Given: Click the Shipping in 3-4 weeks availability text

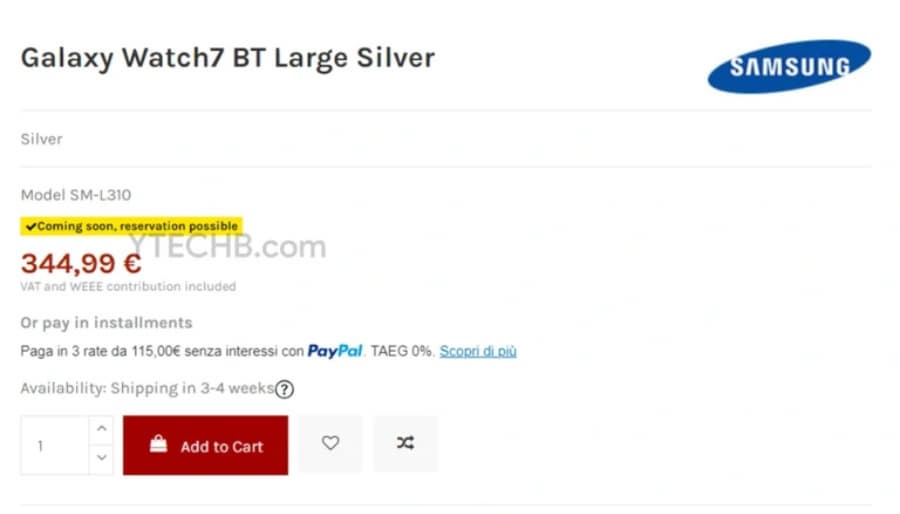Looking at the screenshot, I should [192, 388].
